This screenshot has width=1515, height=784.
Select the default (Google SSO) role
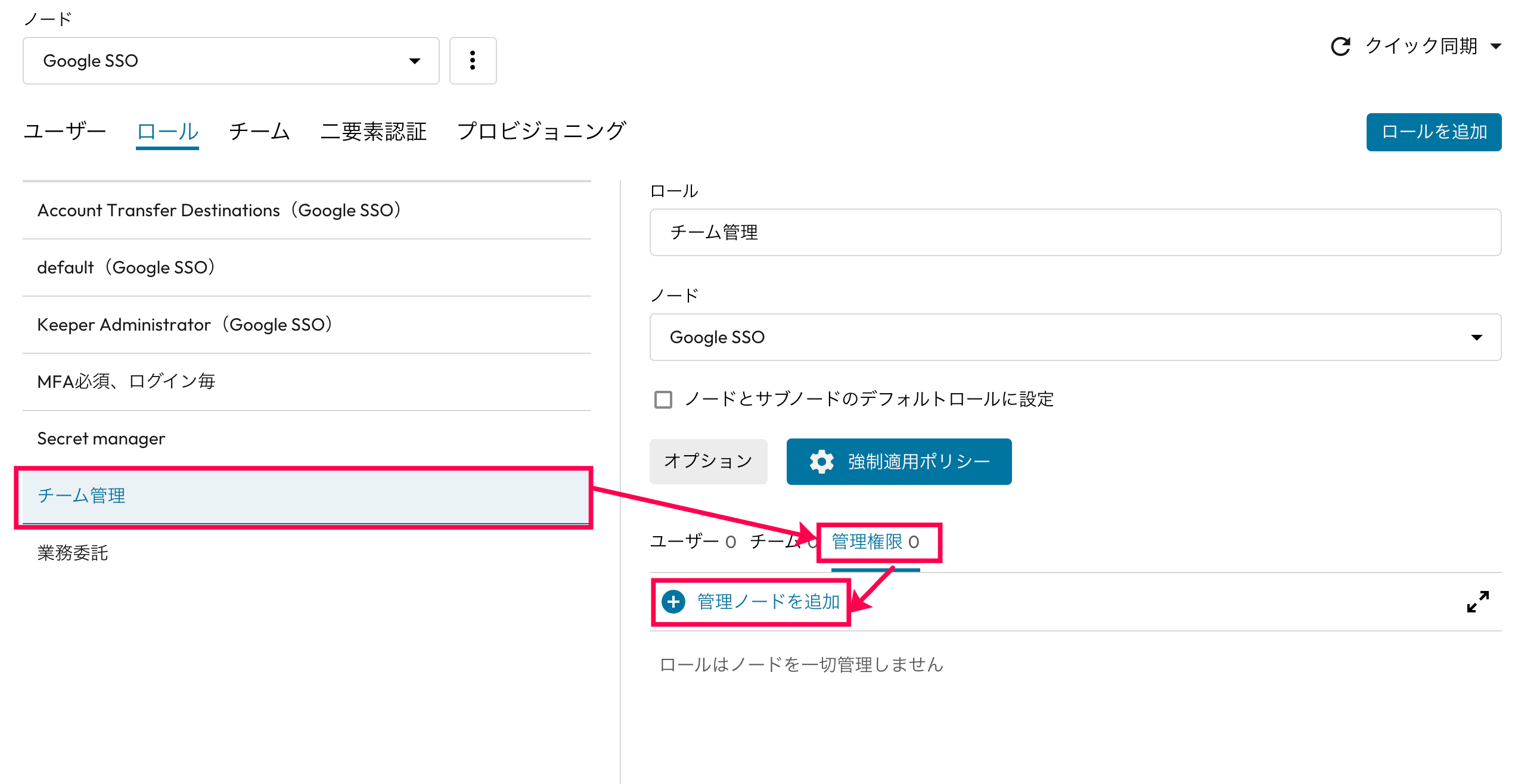pyautogui.click(x=307, y=267)
